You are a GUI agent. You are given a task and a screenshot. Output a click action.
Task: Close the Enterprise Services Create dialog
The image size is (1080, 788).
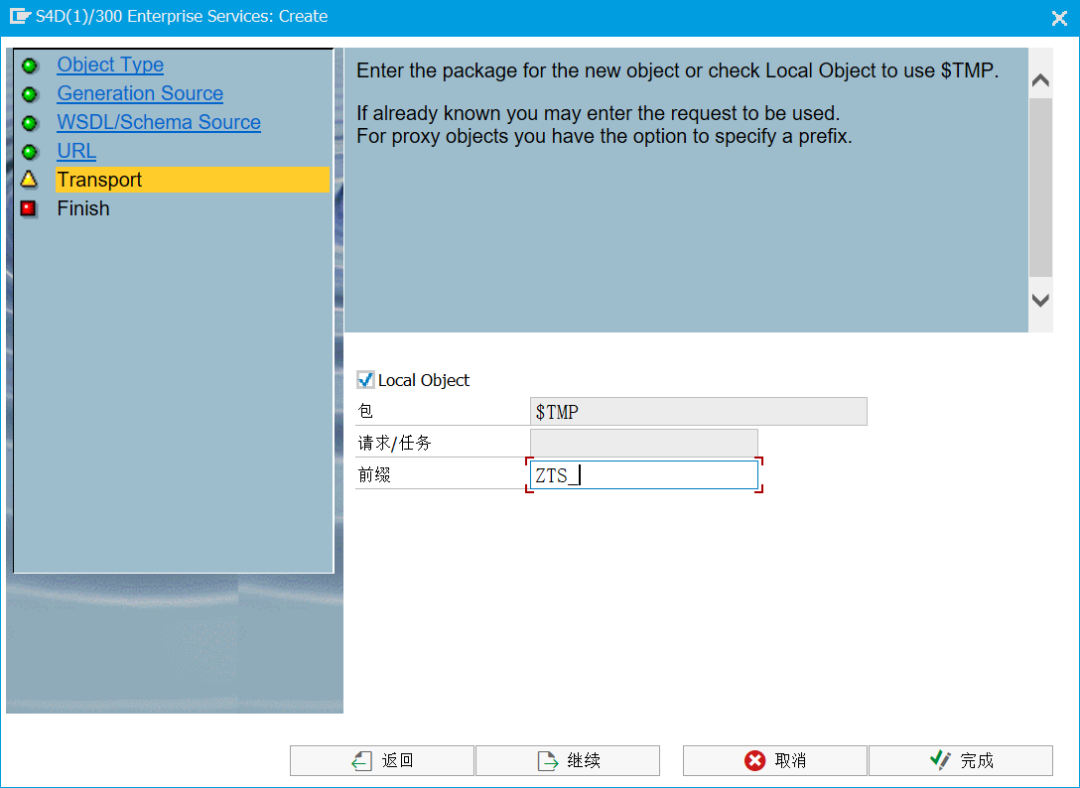point(1059,18)
